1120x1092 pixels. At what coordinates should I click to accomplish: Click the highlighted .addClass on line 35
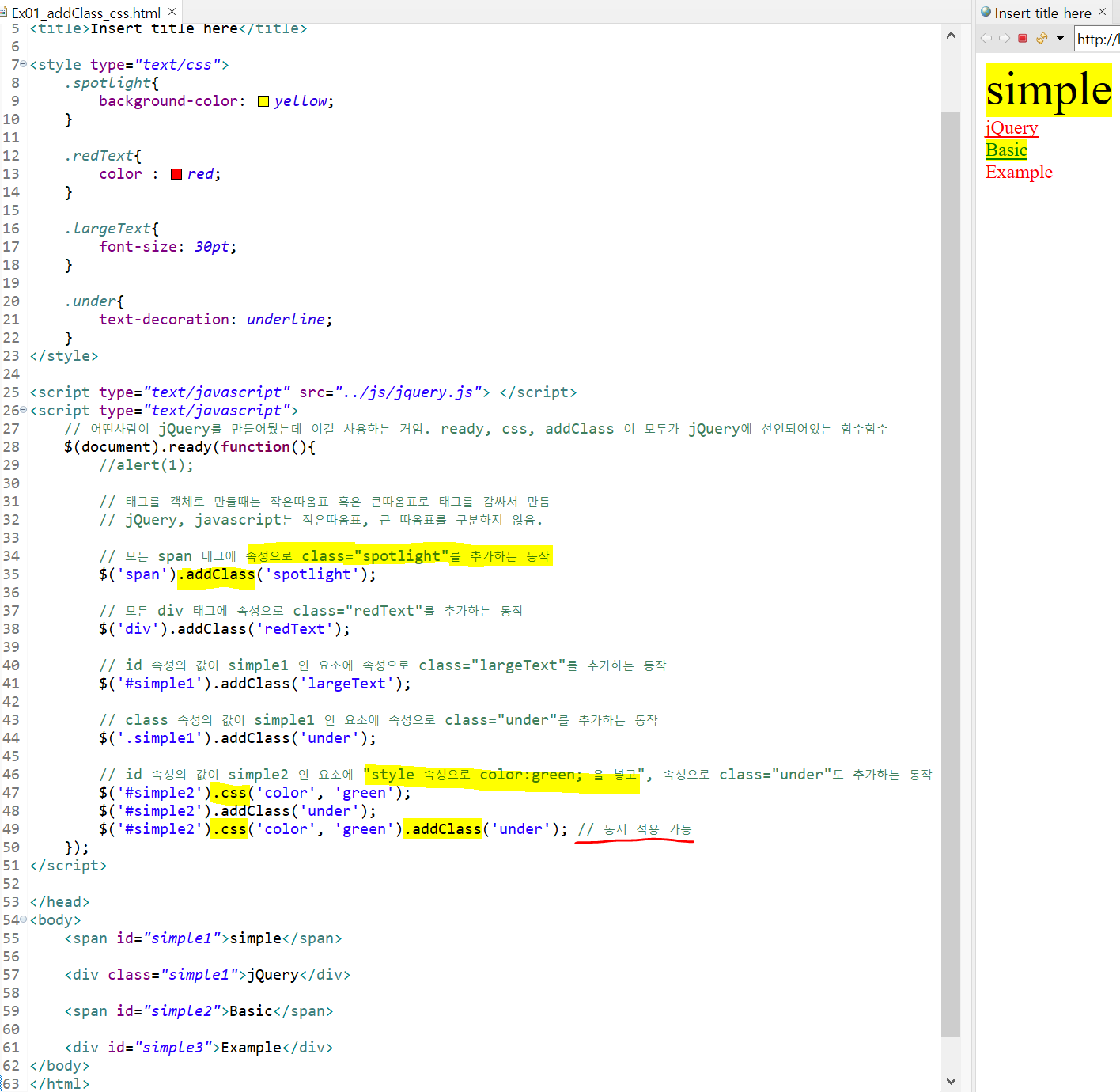click(217, 574)
